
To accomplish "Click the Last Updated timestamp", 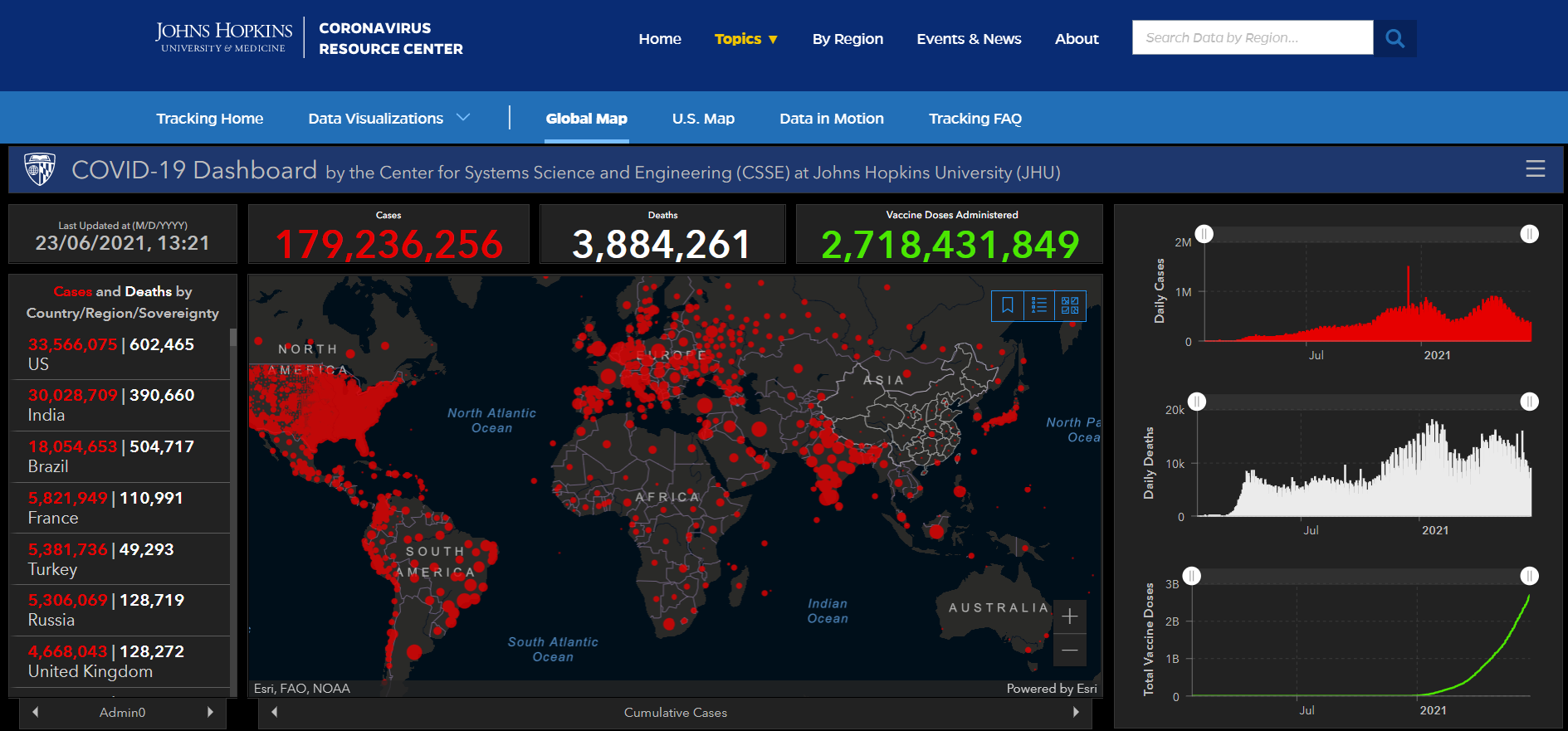I will [x=122, y=242].
